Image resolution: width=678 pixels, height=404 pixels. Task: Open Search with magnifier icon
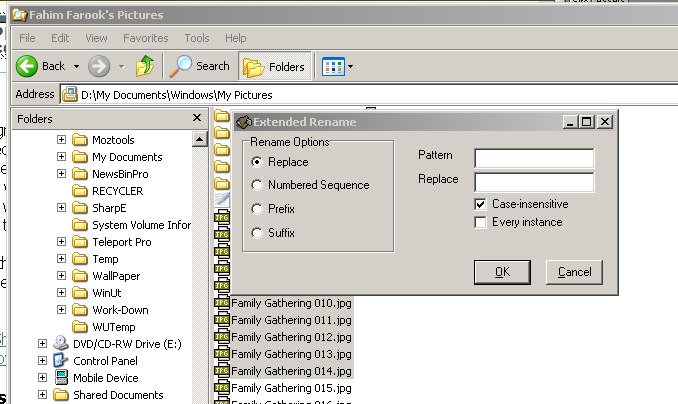(x=180, y=66)
